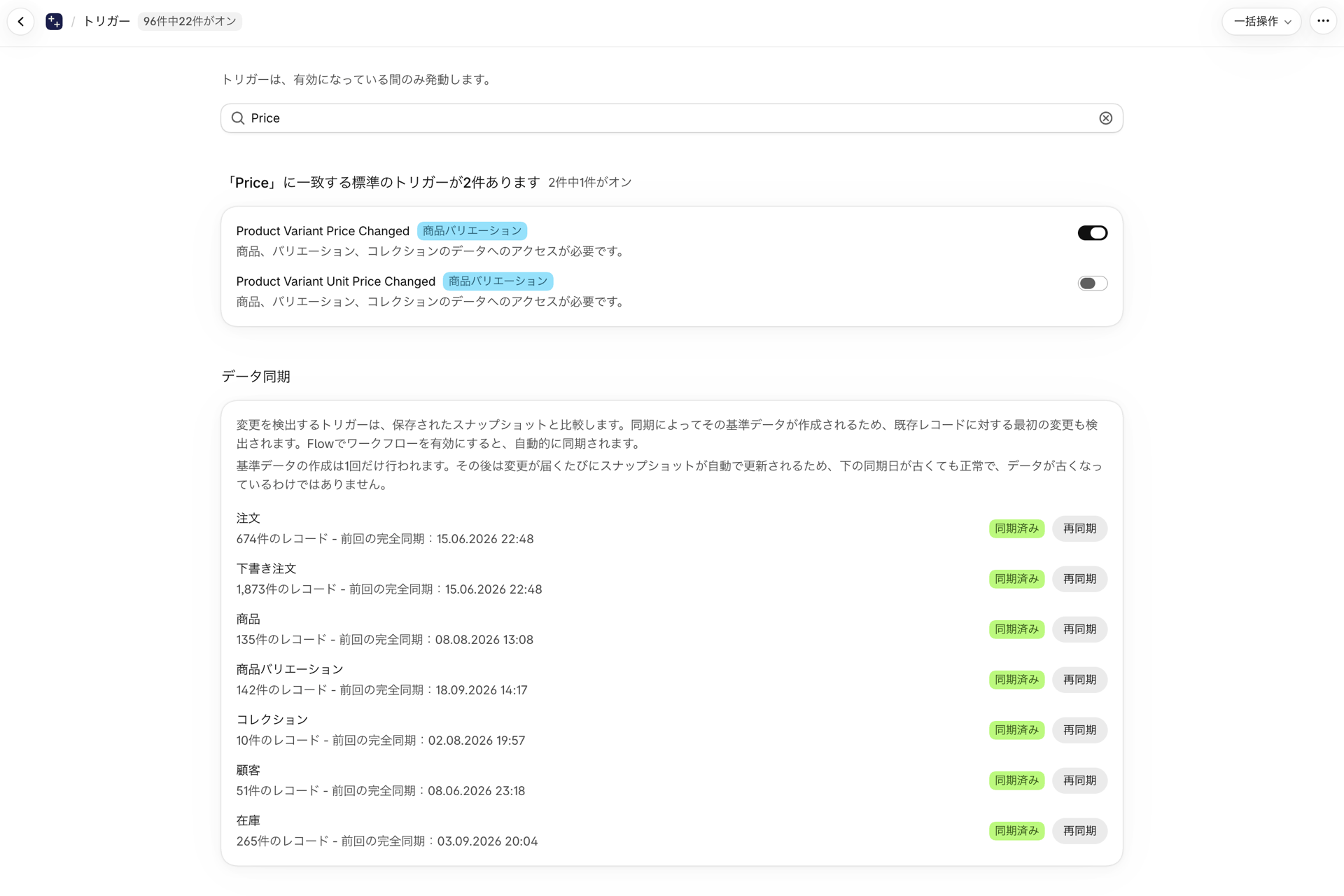Clear the Price search with the X icon

pyautogui.click(x=1105, y=118)
